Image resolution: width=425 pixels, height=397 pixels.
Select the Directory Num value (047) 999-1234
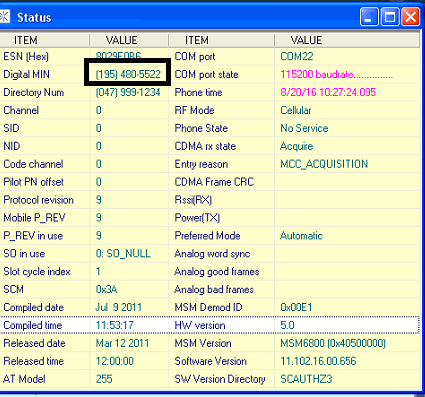128,92
